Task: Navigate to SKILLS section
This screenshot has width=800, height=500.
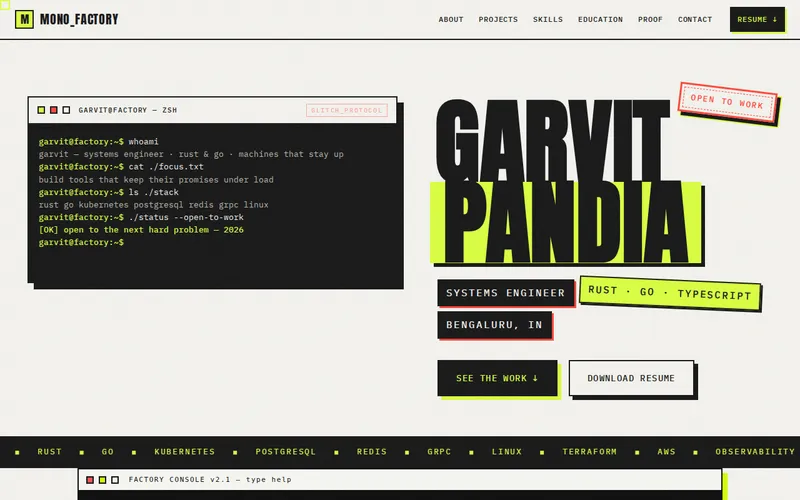Action: 548,19
